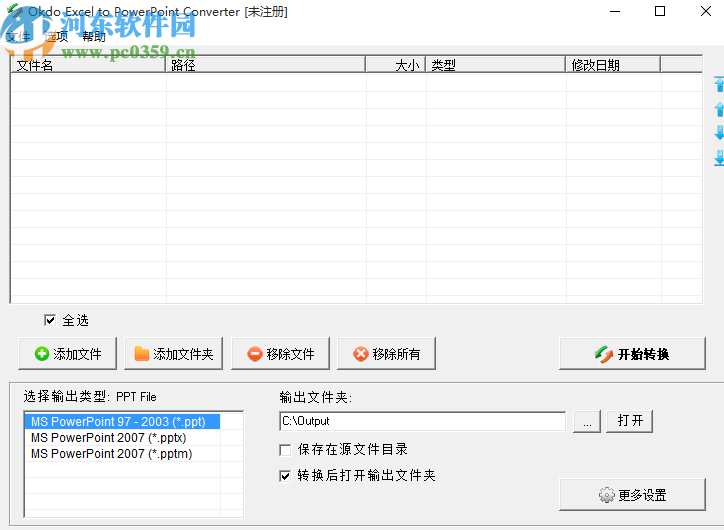Start conversion with 开始转换 button

(632, 354)
